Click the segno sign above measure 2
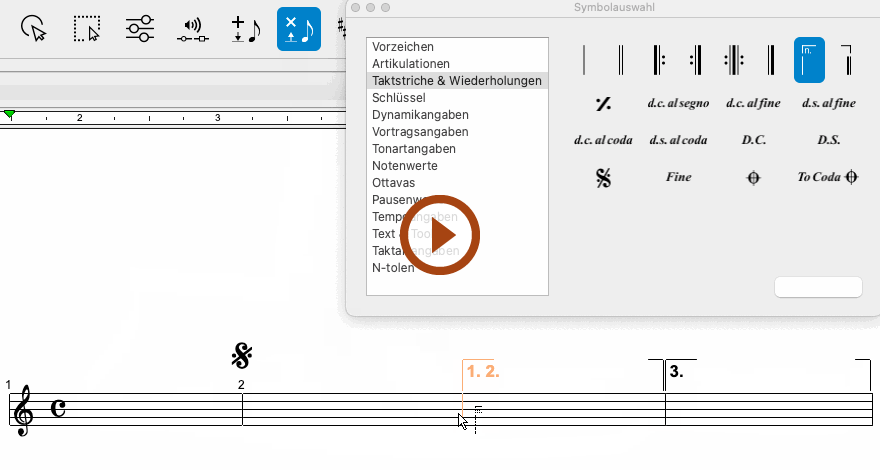Viewport: 880px width, 470px height. (241, 355)
